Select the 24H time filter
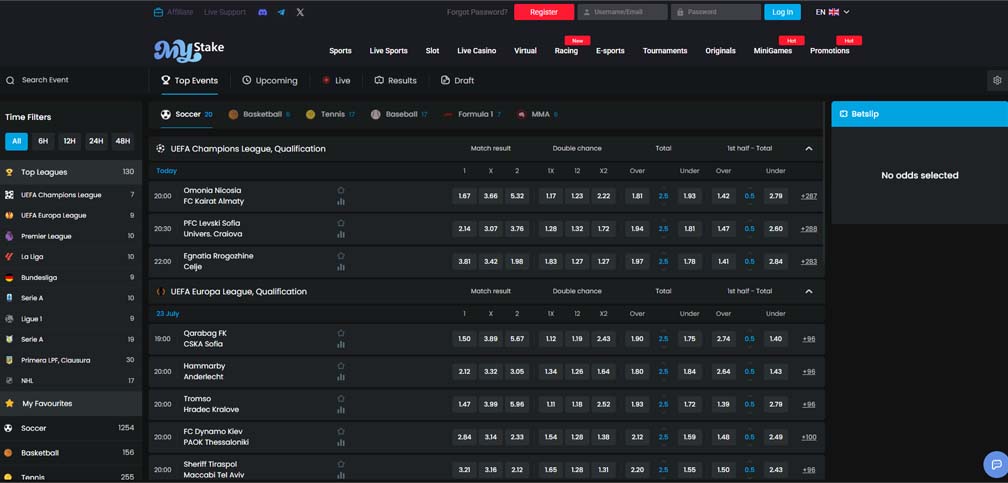This screenshot has height=483, width=1008. pyautogui.click(x=96, y=141)
